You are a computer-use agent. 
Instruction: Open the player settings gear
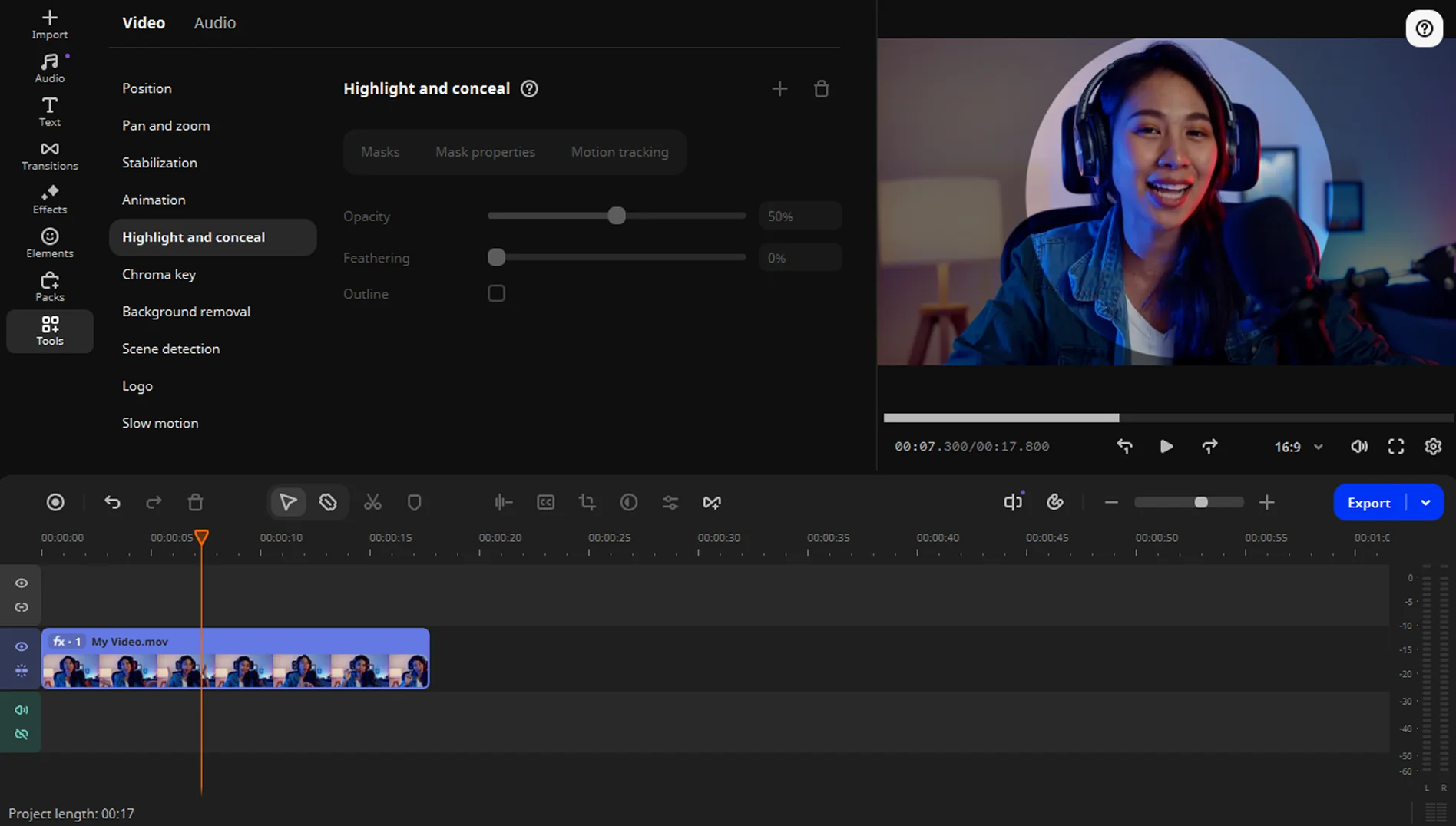tap(1433, 447)
